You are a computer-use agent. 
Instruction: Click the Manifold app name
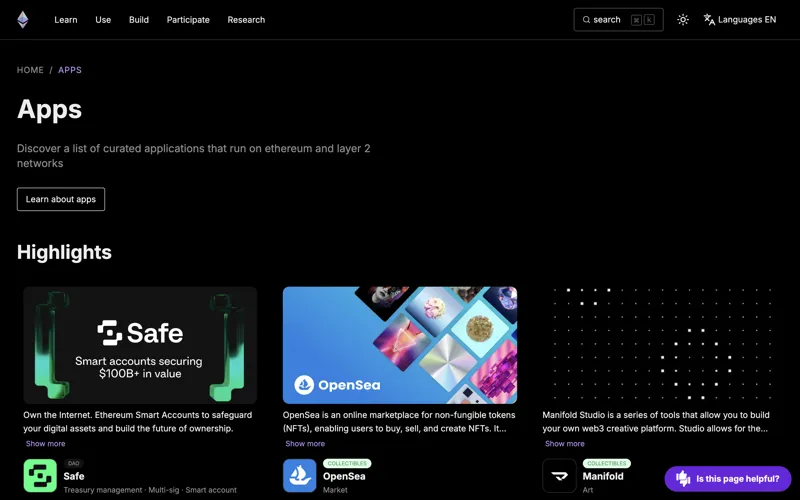[603, 477]
